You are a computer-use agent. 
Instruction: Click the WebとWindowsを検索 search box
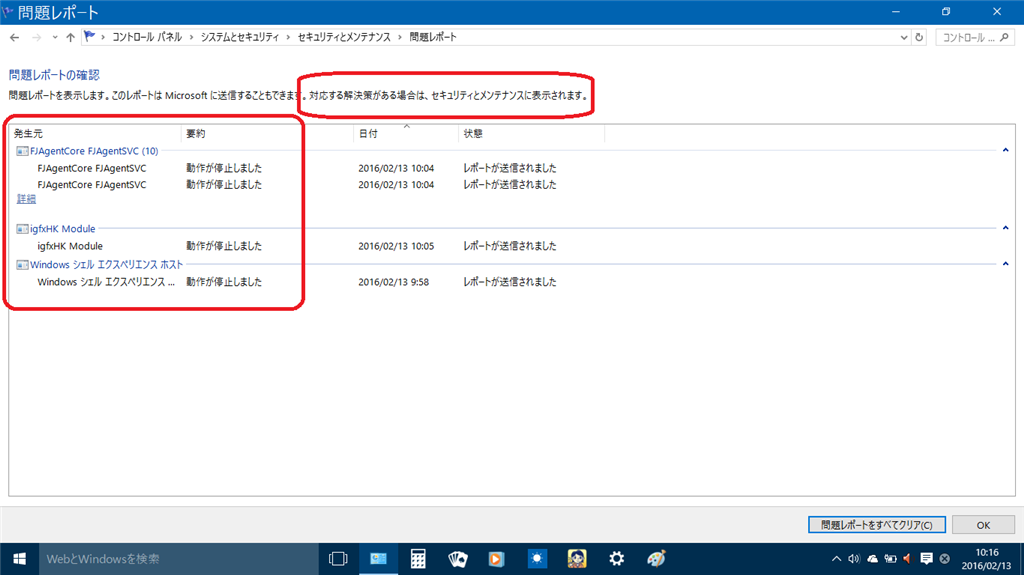coord(179,559)
